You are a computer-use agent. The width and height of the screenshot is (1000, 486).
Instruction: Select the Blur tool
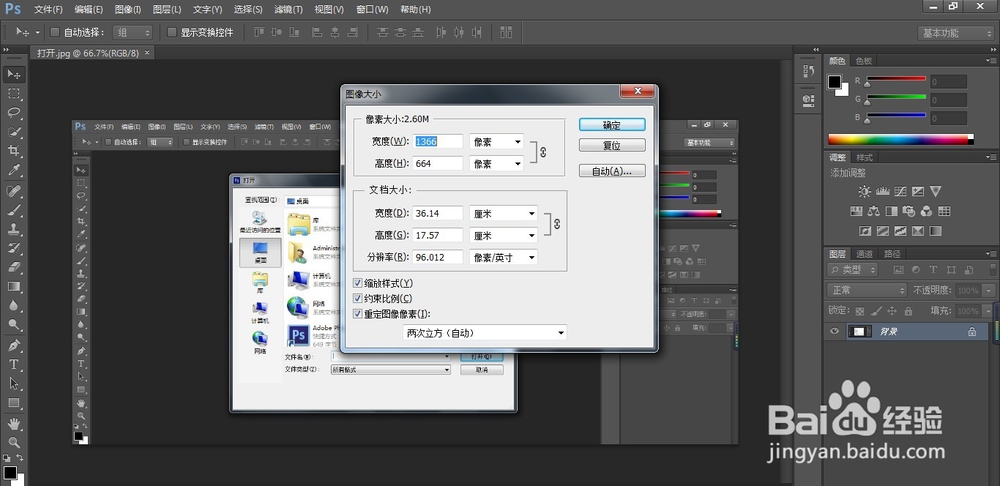13,306
